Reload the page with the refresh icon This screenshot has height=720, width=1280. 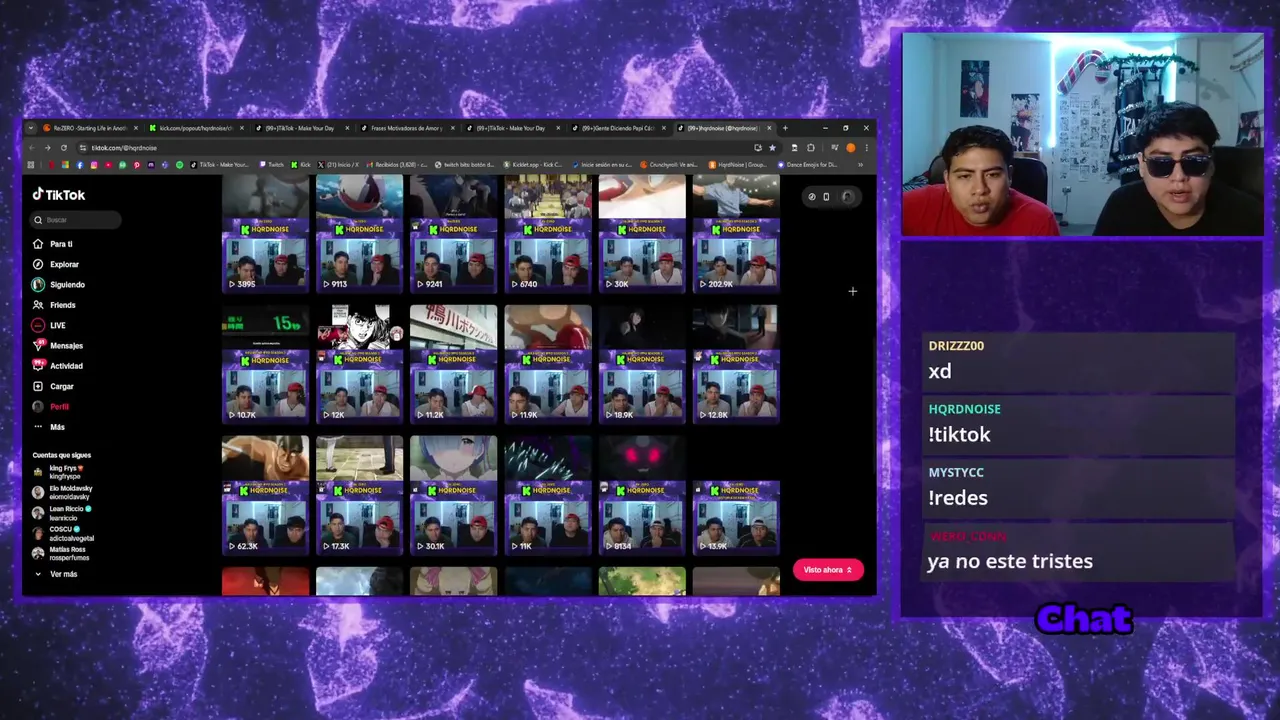coord(62,148)
